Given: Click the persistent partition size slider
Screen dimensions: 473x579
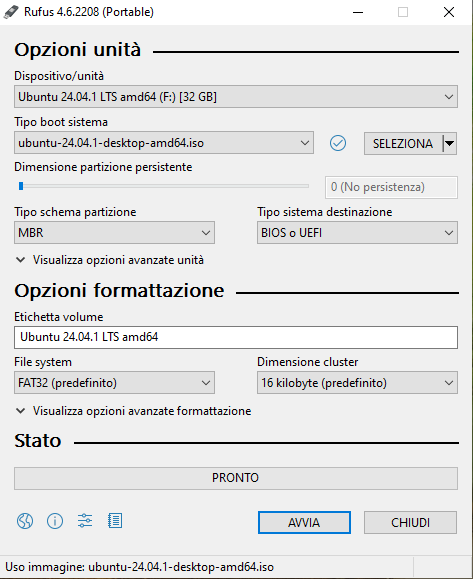Looking at the screenshot, I should pyautogui.click(x=164, y=186).
